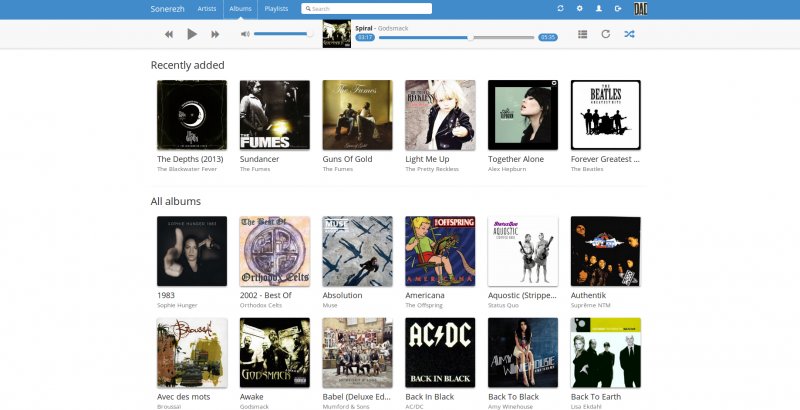Click The Blackwater Fever artist name

click(x=187, y=169)
